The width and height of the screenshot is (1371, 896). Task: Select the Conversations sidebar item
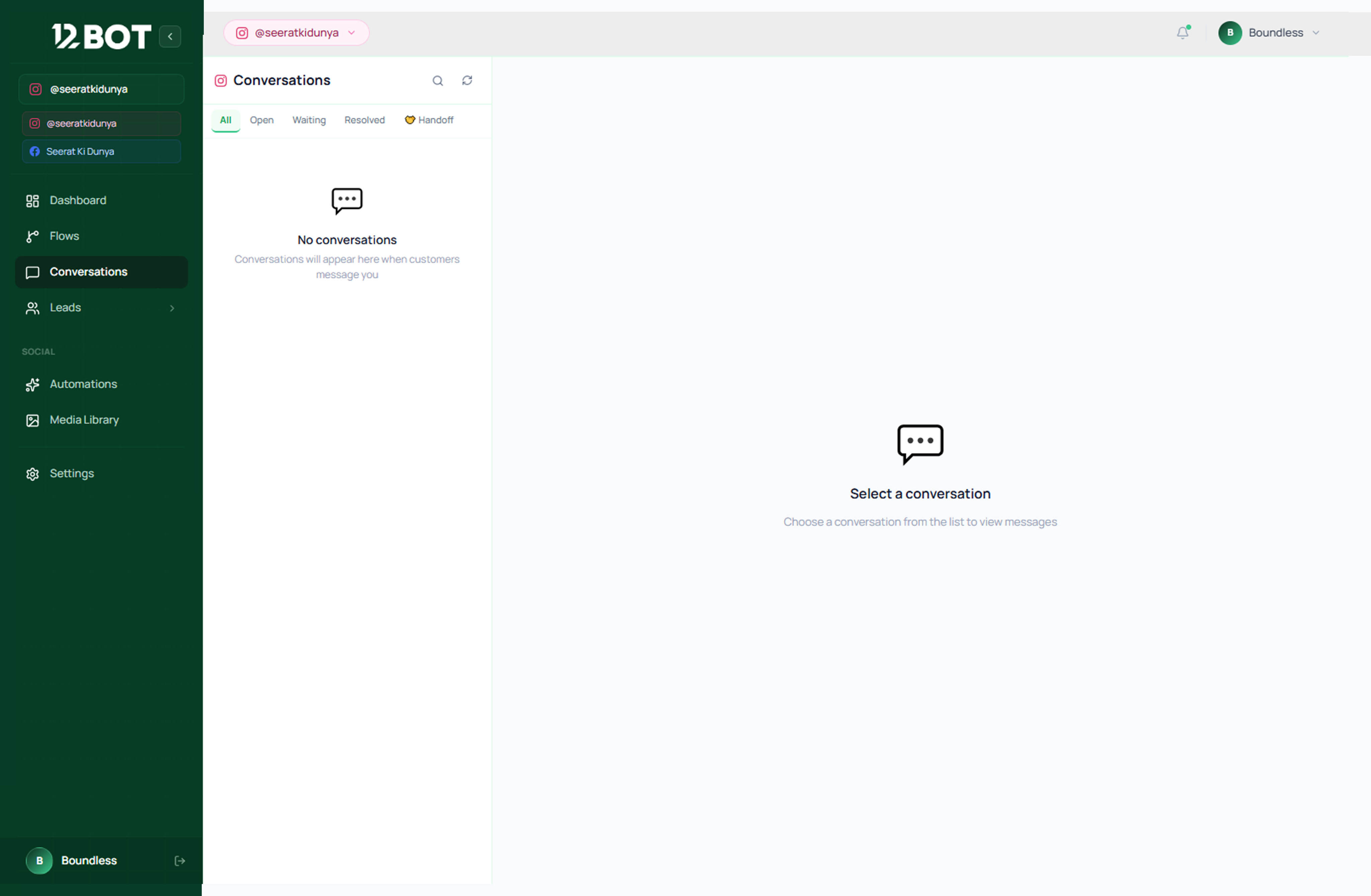[101, 272]
